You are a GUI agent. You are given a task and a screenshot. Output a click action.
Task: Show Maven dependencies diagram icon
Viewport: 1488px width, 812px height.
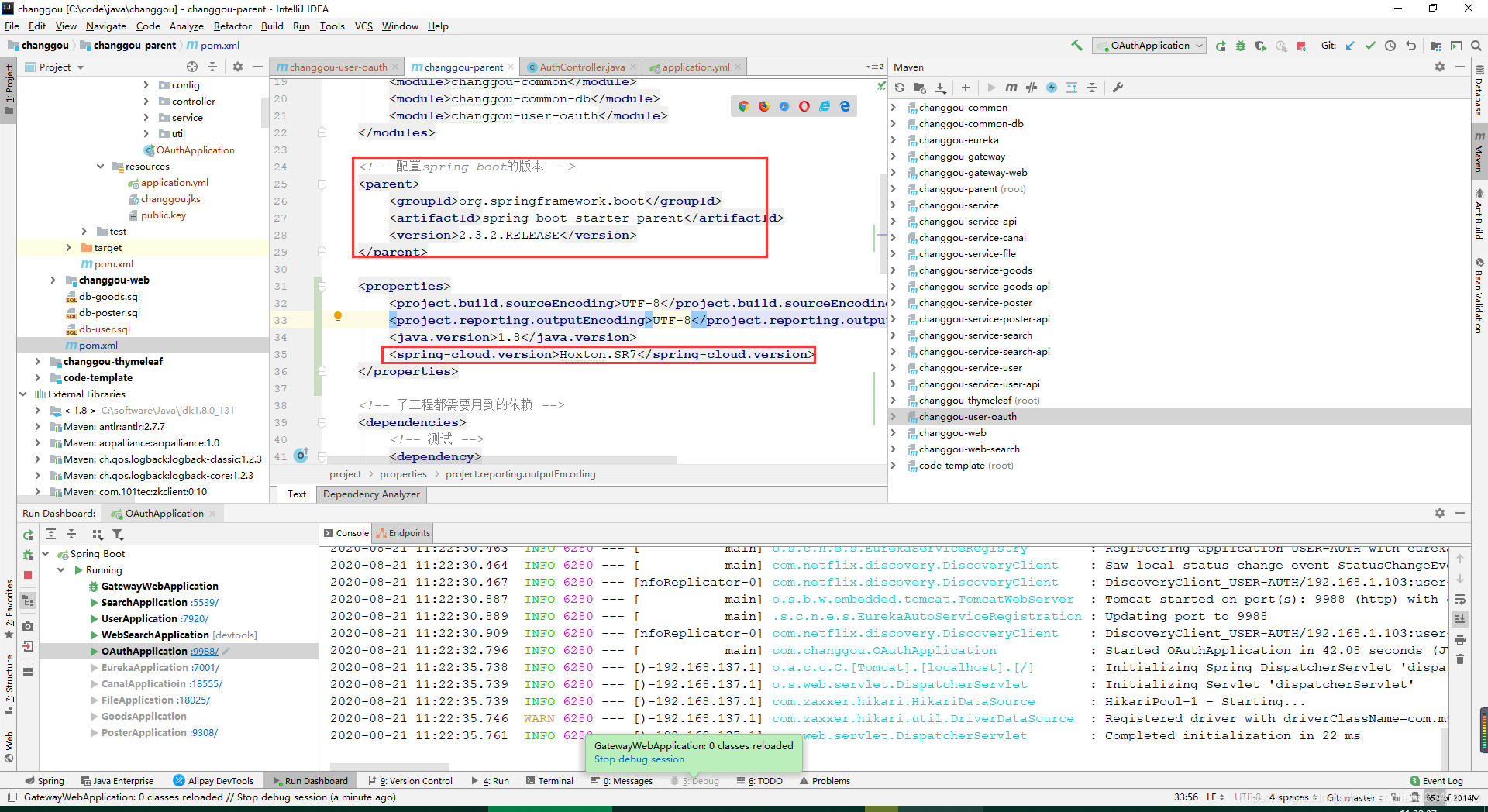point(1072,88)
